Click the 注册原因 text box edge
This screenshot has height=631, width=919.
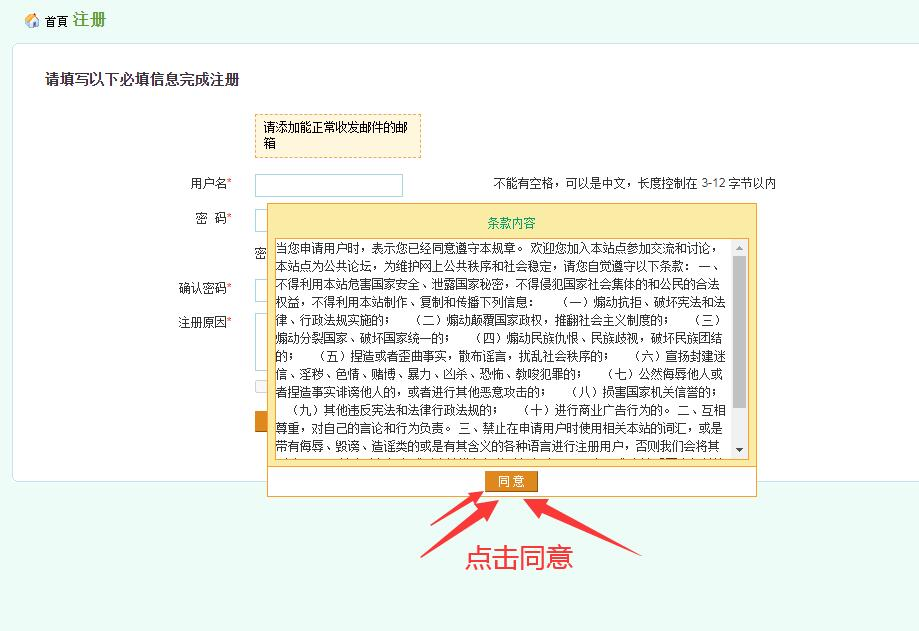click(x=260, y=340)
